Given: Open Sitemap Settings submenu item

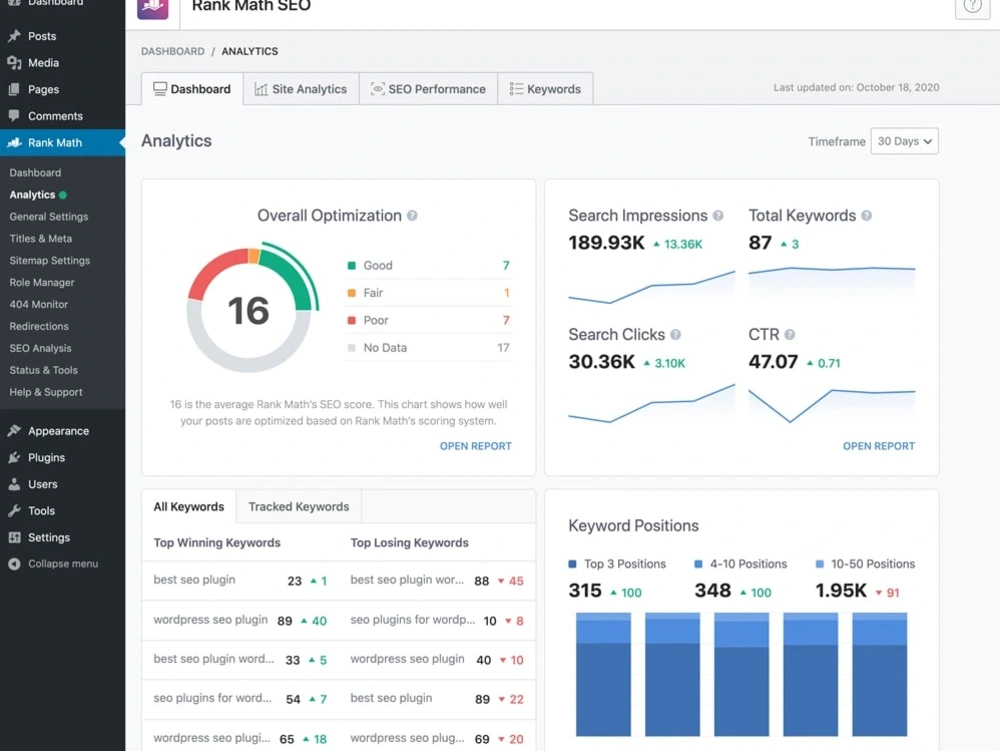Looking at the screenshot, I should [x=50, y=261].
